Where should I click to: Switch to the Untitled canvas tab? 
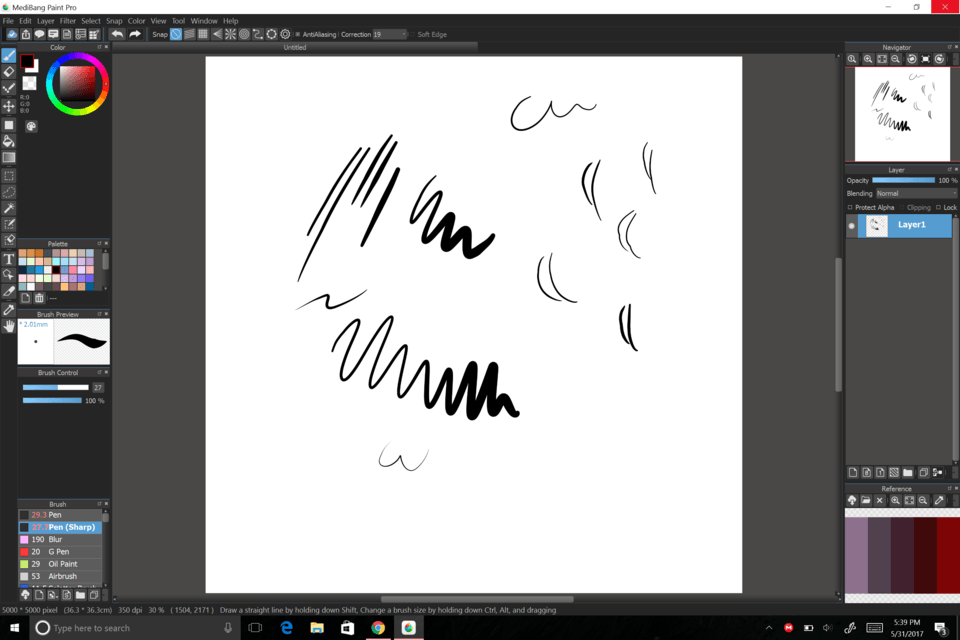[296, 46]
